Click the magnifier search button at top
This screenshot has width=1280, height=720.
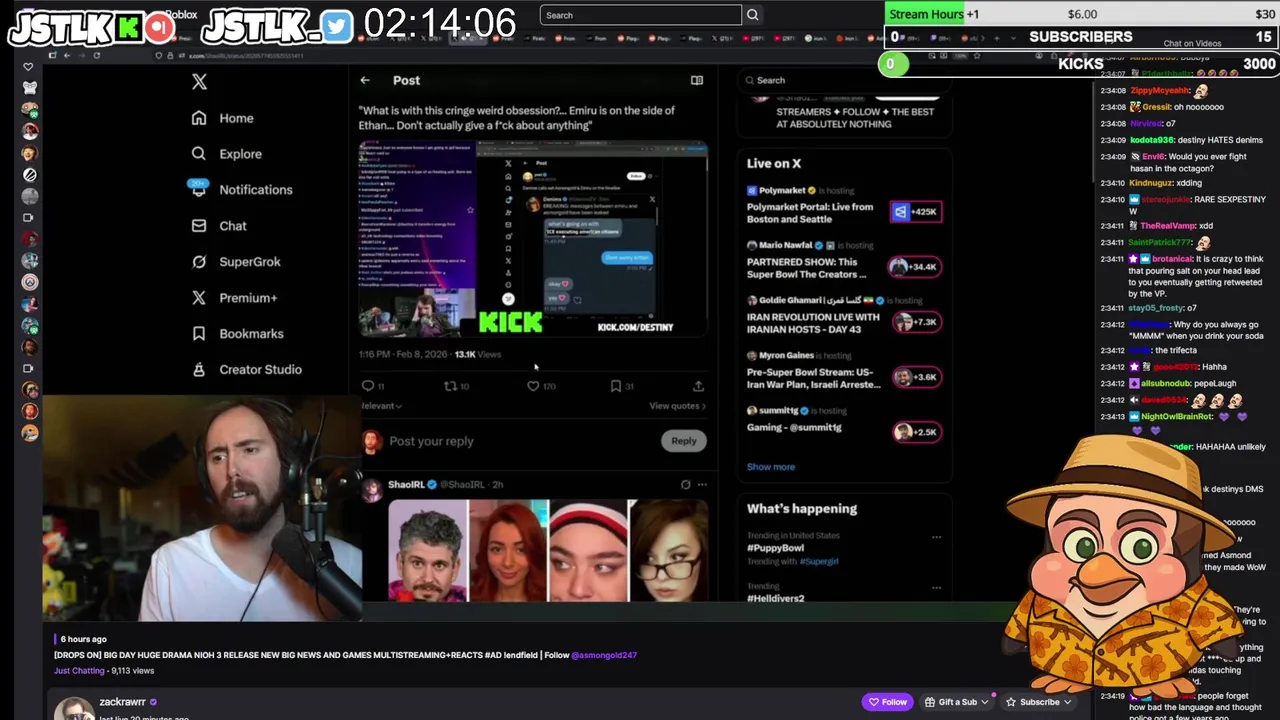(x=752, y=15)
